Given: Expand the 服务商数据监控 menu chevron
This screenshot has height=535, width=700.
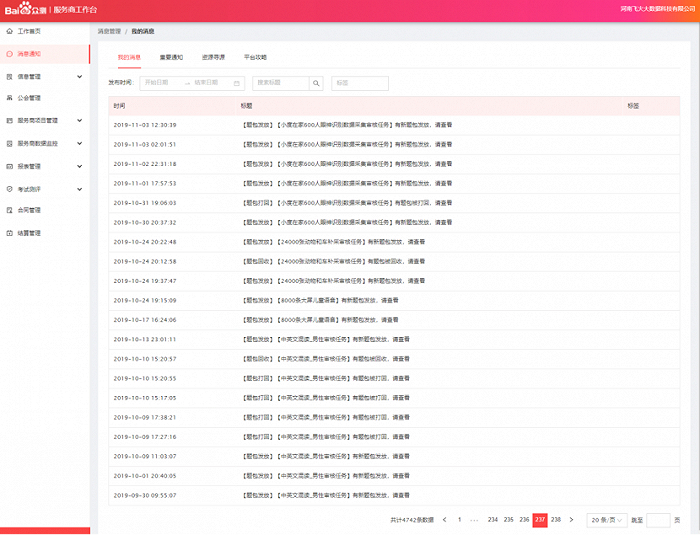Looking at the screenshot, I should point(79,144).
